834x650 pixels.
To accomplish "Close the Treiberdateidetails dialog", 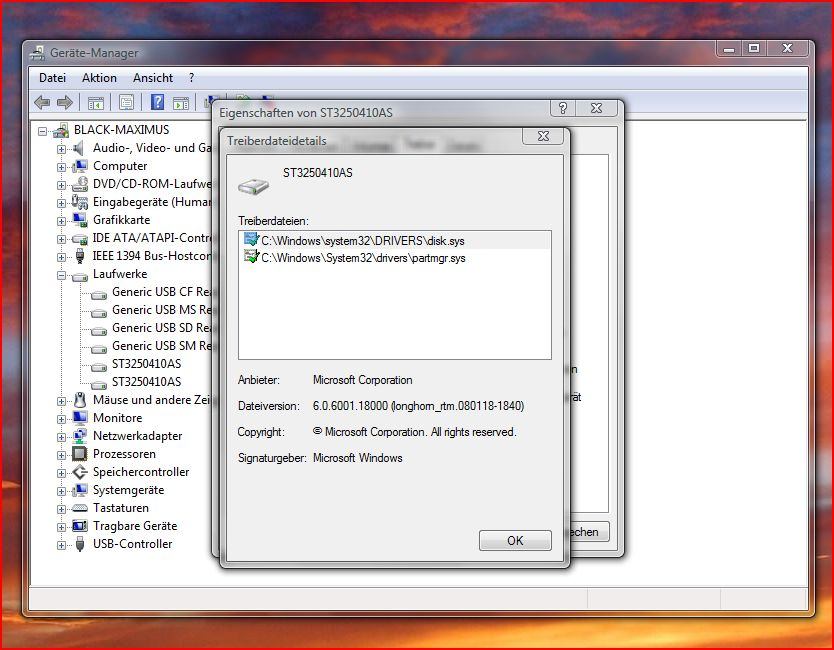I will coord(543,136).
